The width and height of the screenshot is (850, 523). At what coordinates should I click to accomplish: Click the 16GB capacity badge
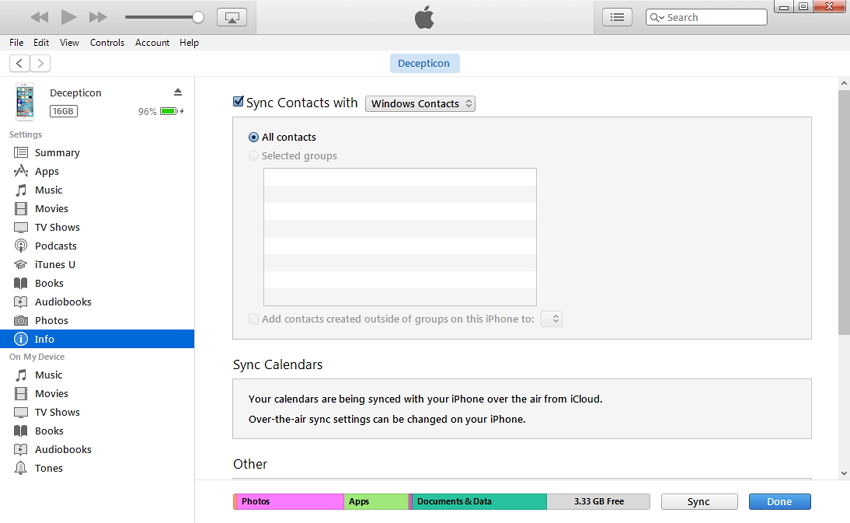point(63,111)
